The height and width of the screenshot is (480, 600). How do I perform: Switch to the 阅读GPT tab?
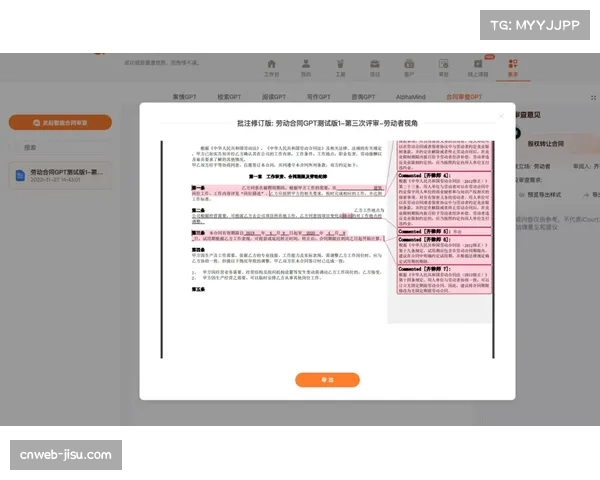point(274,97)
